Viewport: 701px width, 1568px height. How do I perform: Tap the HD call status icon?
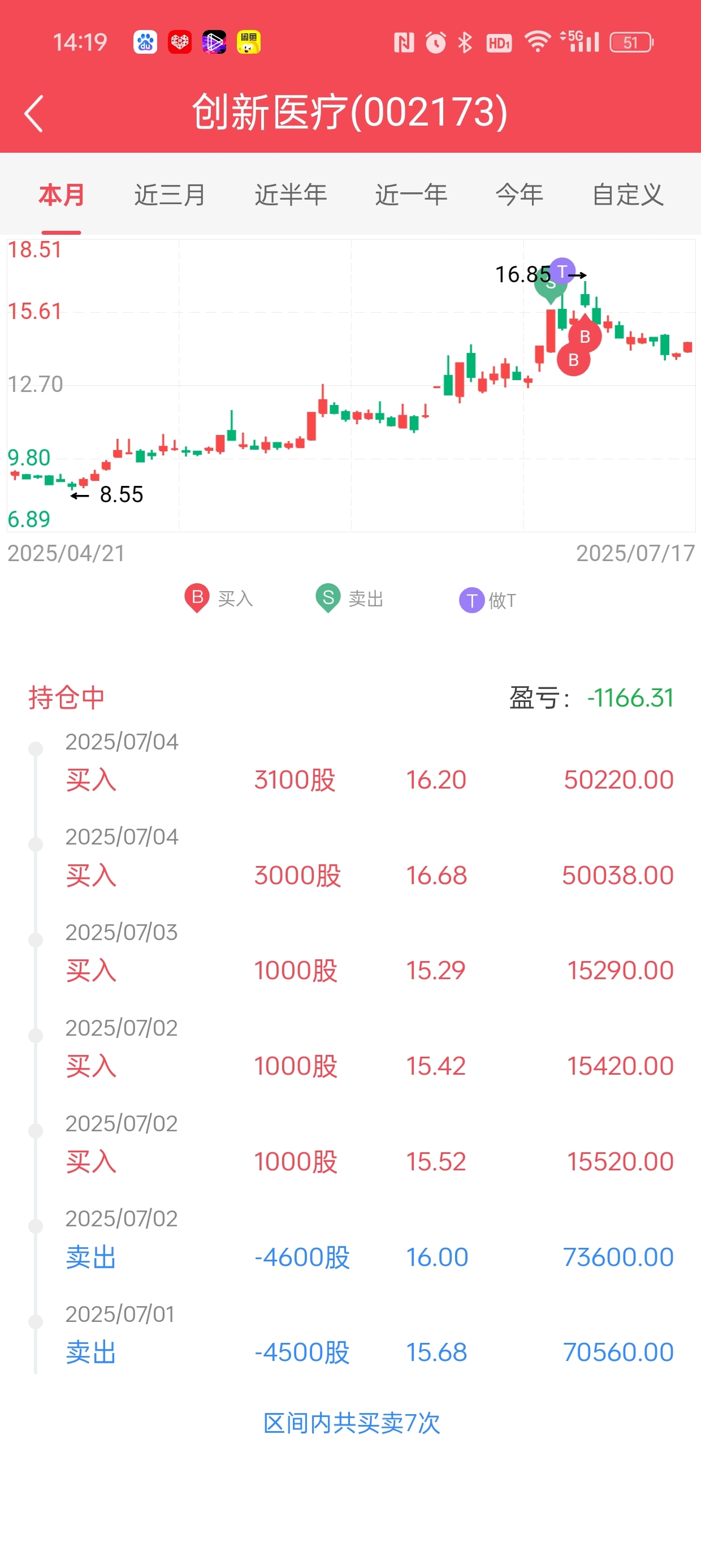coord(499,42)
